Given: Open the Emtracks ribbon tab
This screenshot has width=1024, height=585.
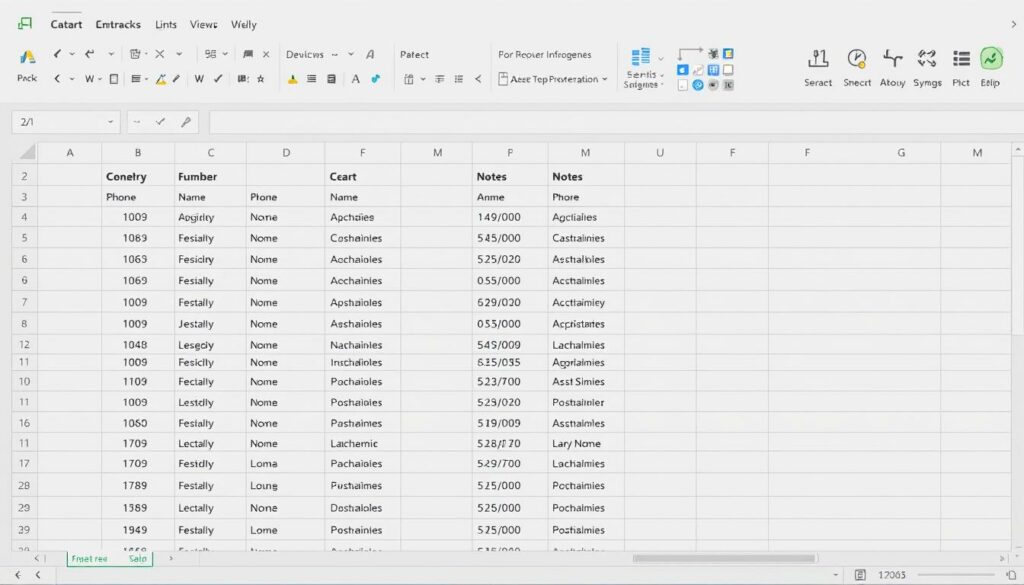Looking at the screenshot, I should pos(118,24).
